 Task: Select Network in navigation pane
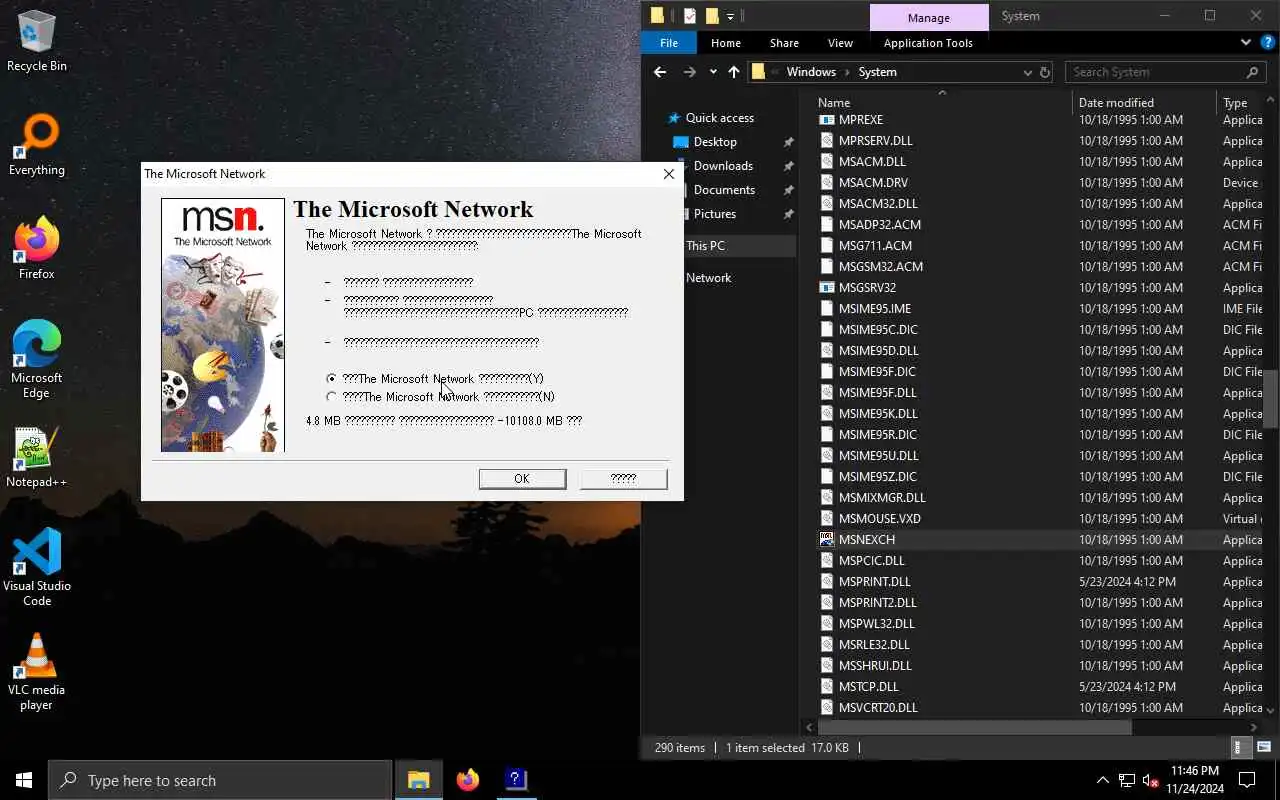(x=708, y=278)
